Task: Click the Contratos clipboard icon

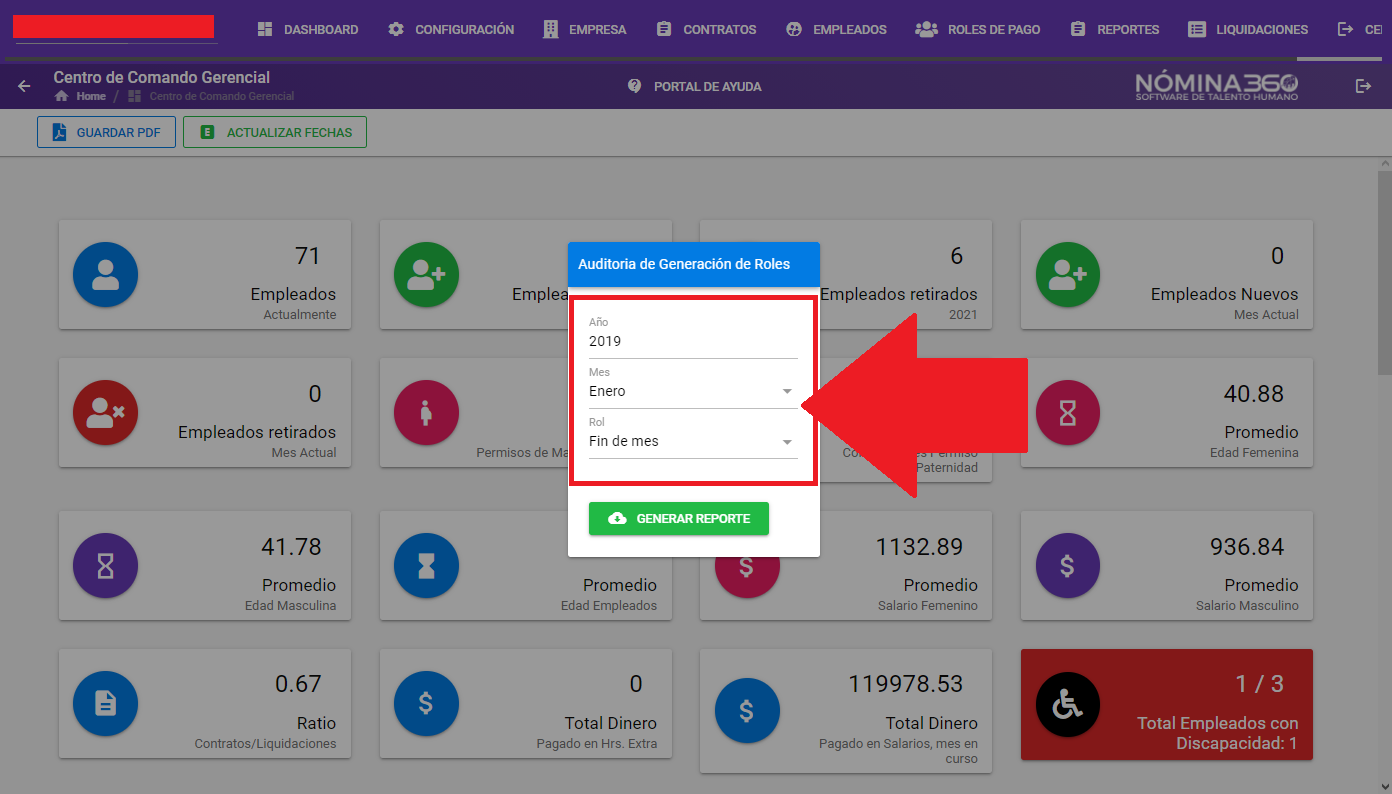Action: (x=664, y=30)
